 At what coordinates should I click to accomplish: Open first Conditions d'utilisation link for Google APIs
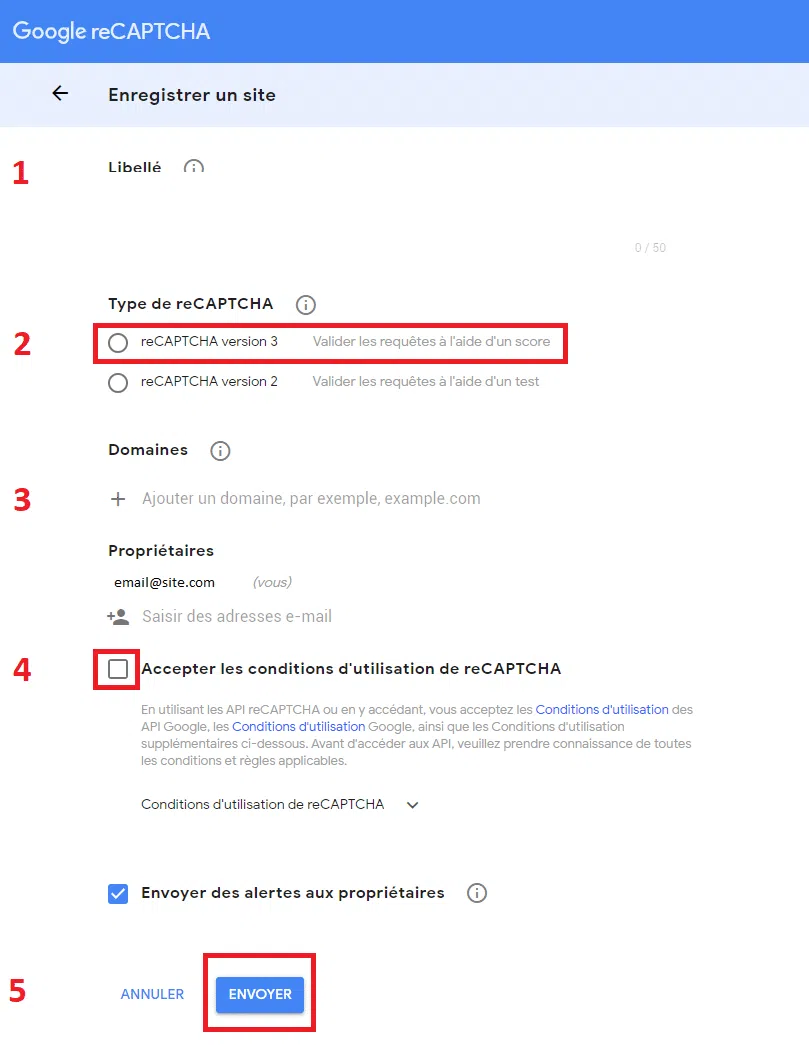(x=602, y=710)
